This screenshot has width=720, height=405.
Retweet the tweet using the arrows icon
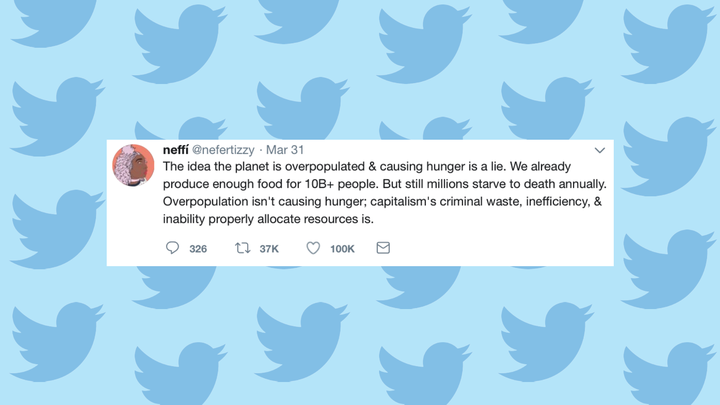click(x=242, y=248)
